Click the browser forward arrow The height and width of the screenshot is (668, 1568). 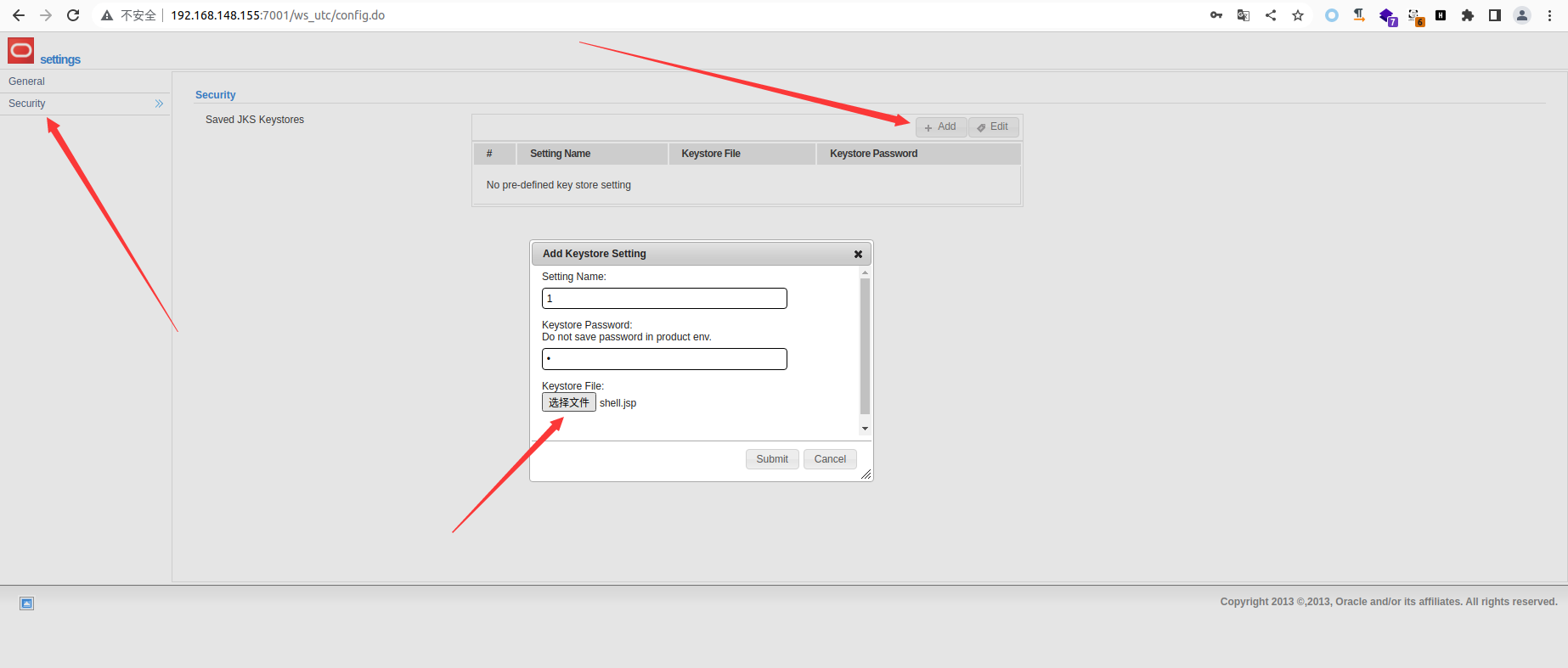point(46,15)
